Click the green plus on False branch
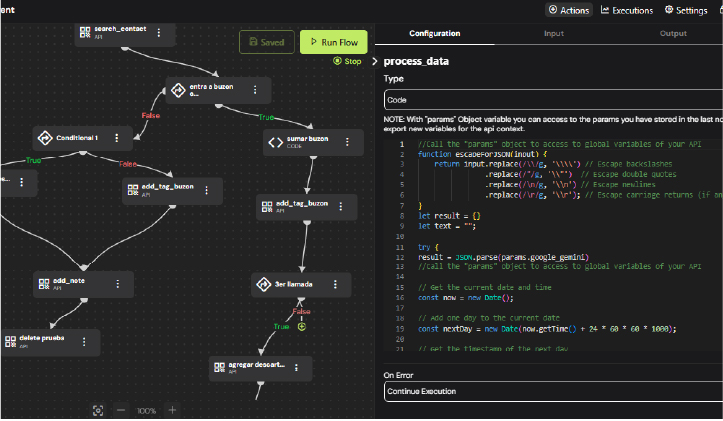 pos(301,326)
